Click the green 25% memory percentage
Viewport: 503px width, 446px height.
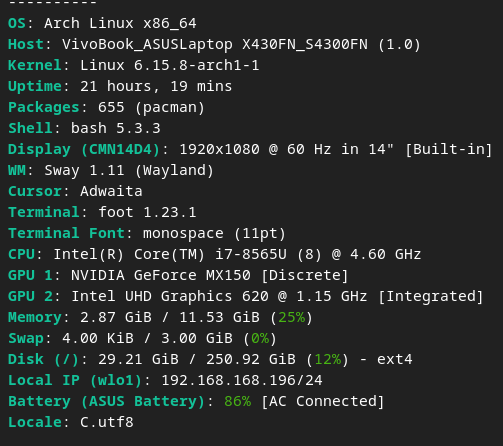(292, 318)
